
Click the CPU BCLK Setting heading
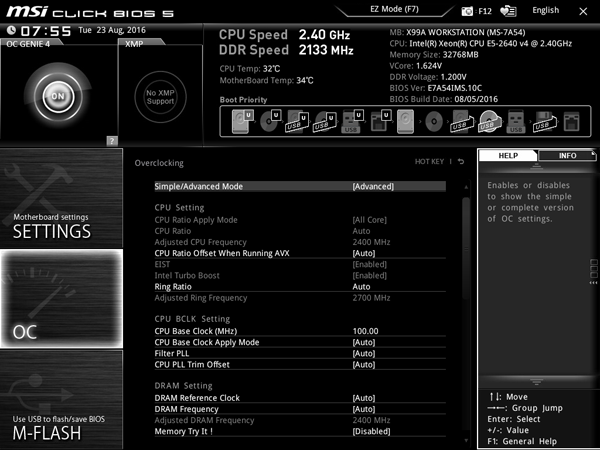(192, 319)
